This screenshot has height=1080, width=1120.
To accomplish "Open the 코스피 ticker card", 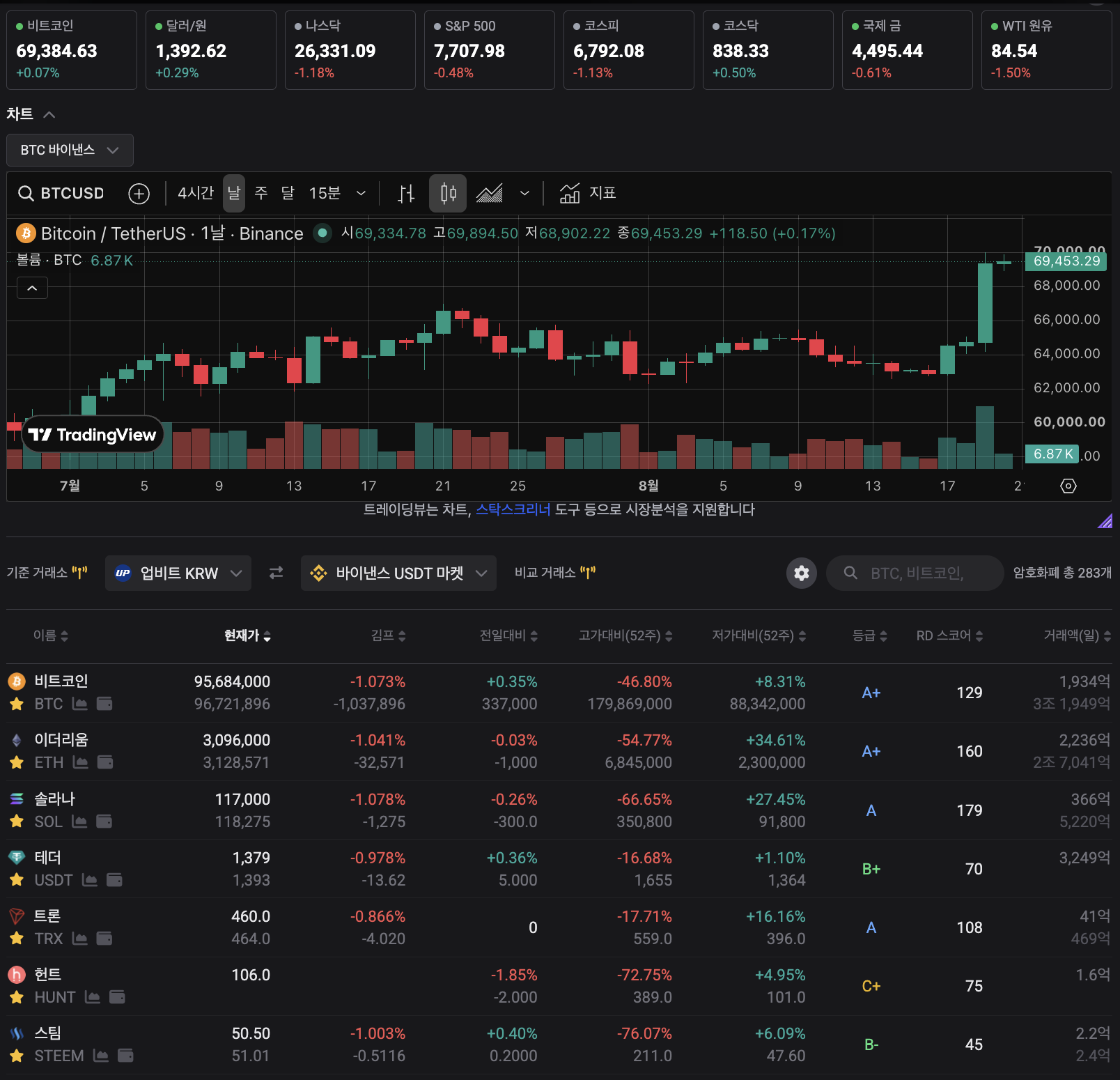I will click(629, 50).
